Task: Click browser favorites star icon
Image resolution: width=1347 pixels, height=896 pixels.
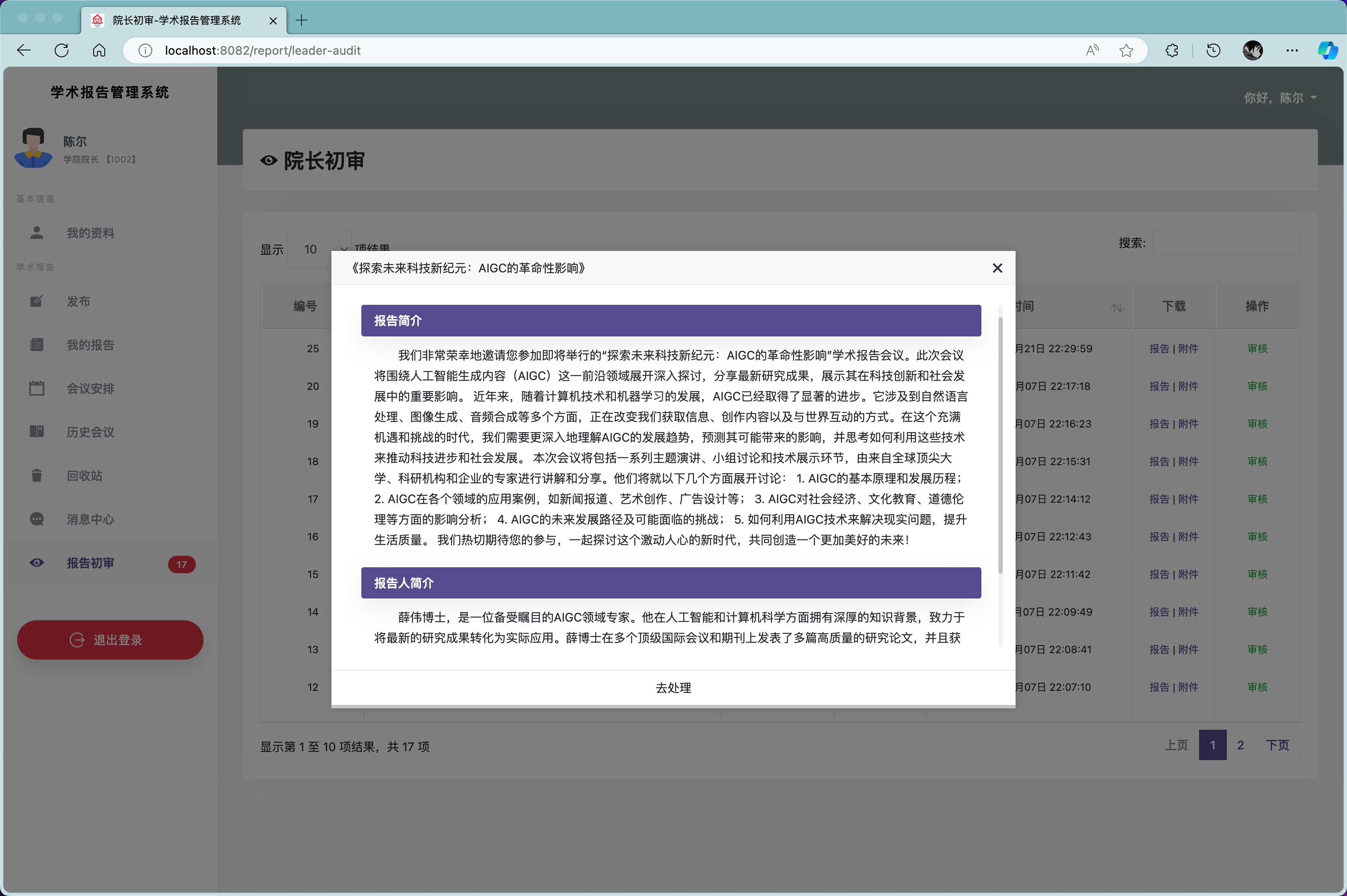Action: pos(1126,50)
